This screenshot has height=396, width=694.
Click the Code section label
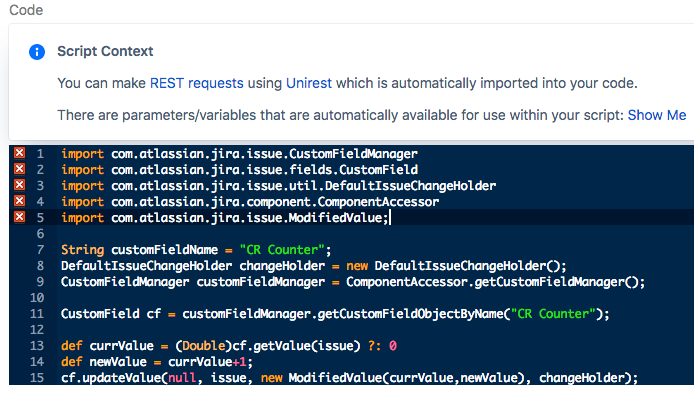tap(26, 10)
